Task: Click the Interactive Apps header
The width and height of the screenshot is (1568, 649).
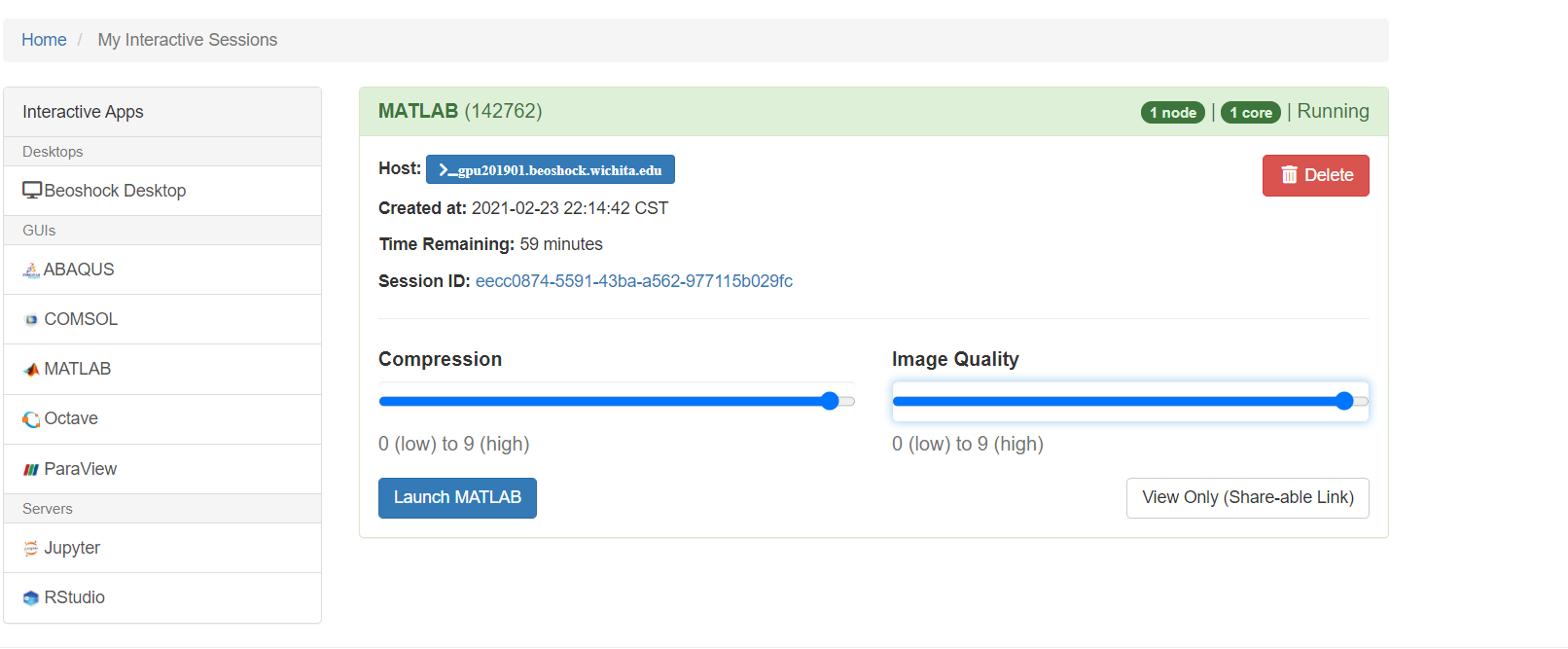Action: click(162, 112)
